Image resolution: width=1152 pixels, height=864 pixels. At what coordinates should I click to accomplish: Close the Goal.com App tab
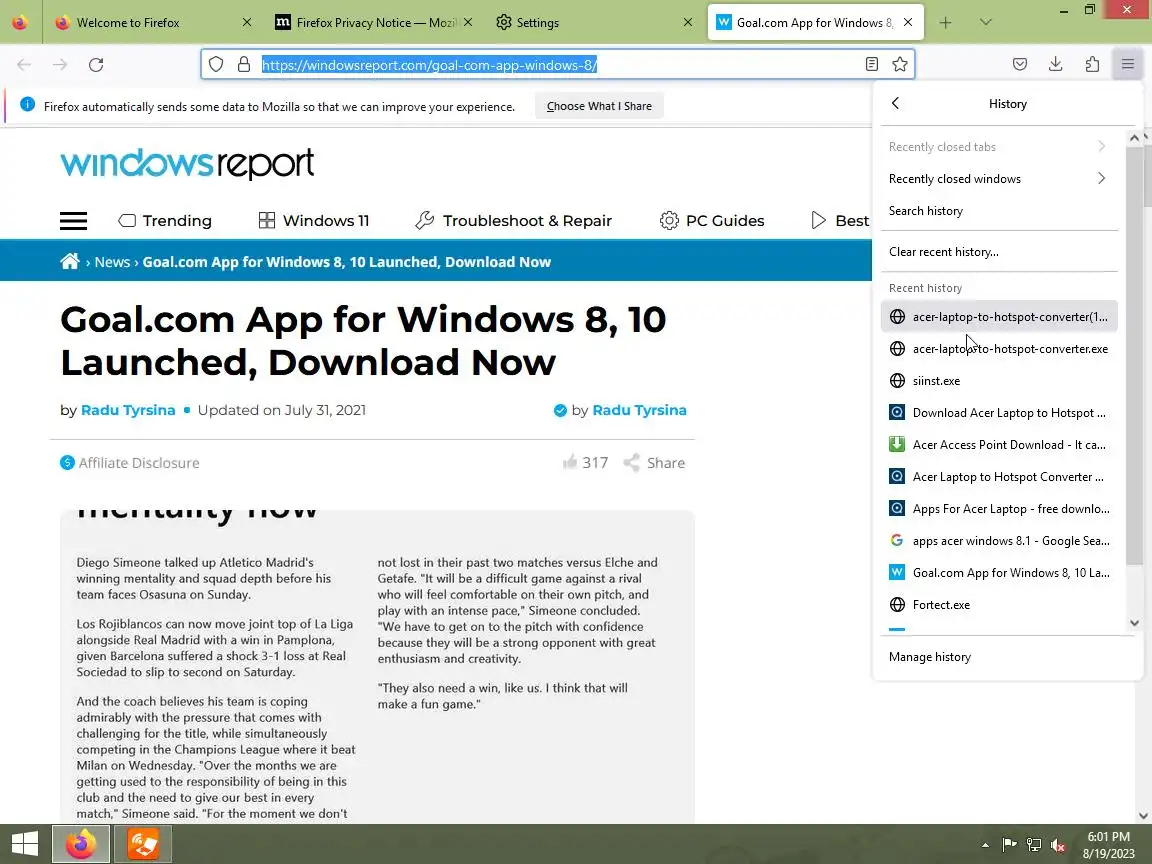908,23
